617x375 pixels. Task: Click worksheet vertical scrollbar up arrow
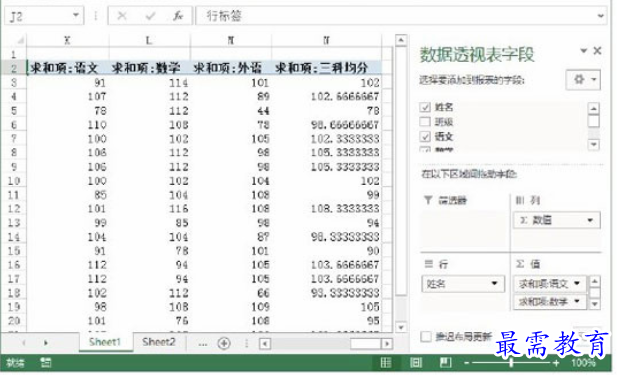401,40
